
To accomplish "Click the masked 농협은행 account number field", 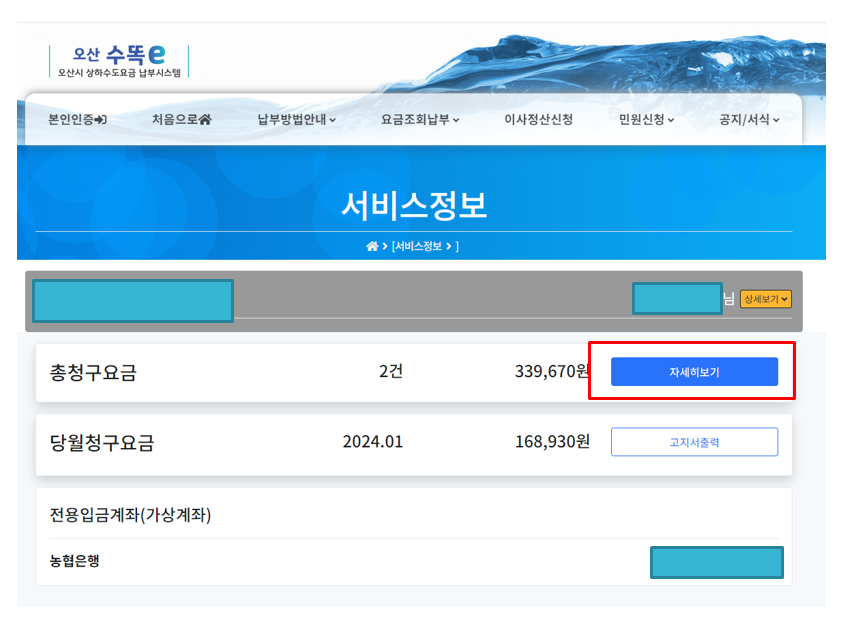I will click(x=717, y=562).
